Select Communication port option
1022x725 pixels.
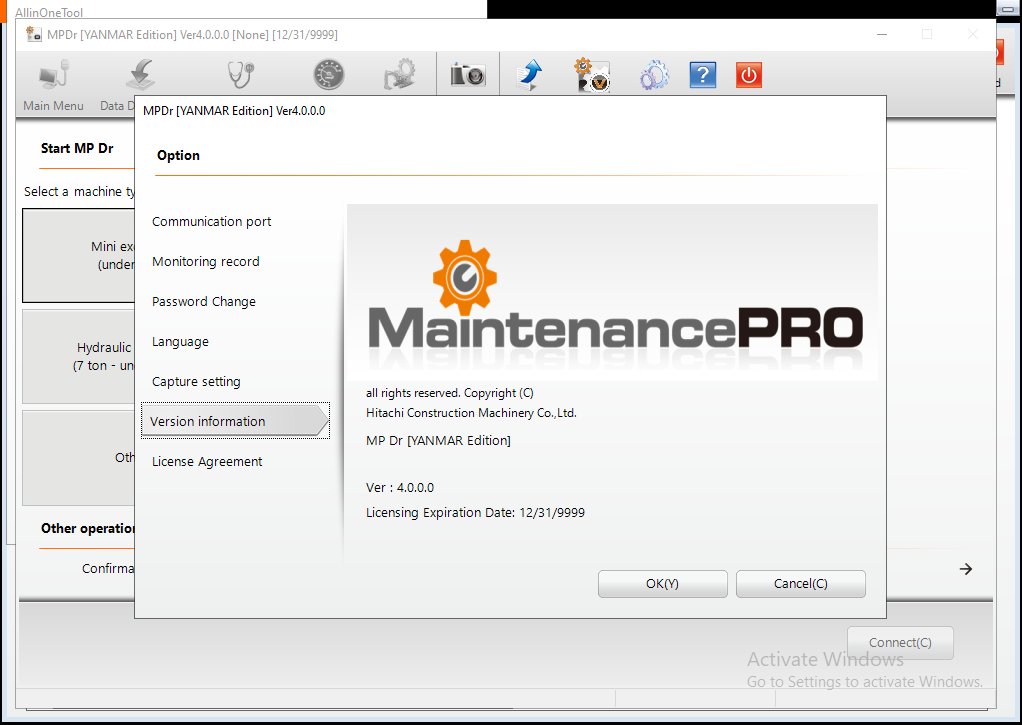(x=211, y=222)
